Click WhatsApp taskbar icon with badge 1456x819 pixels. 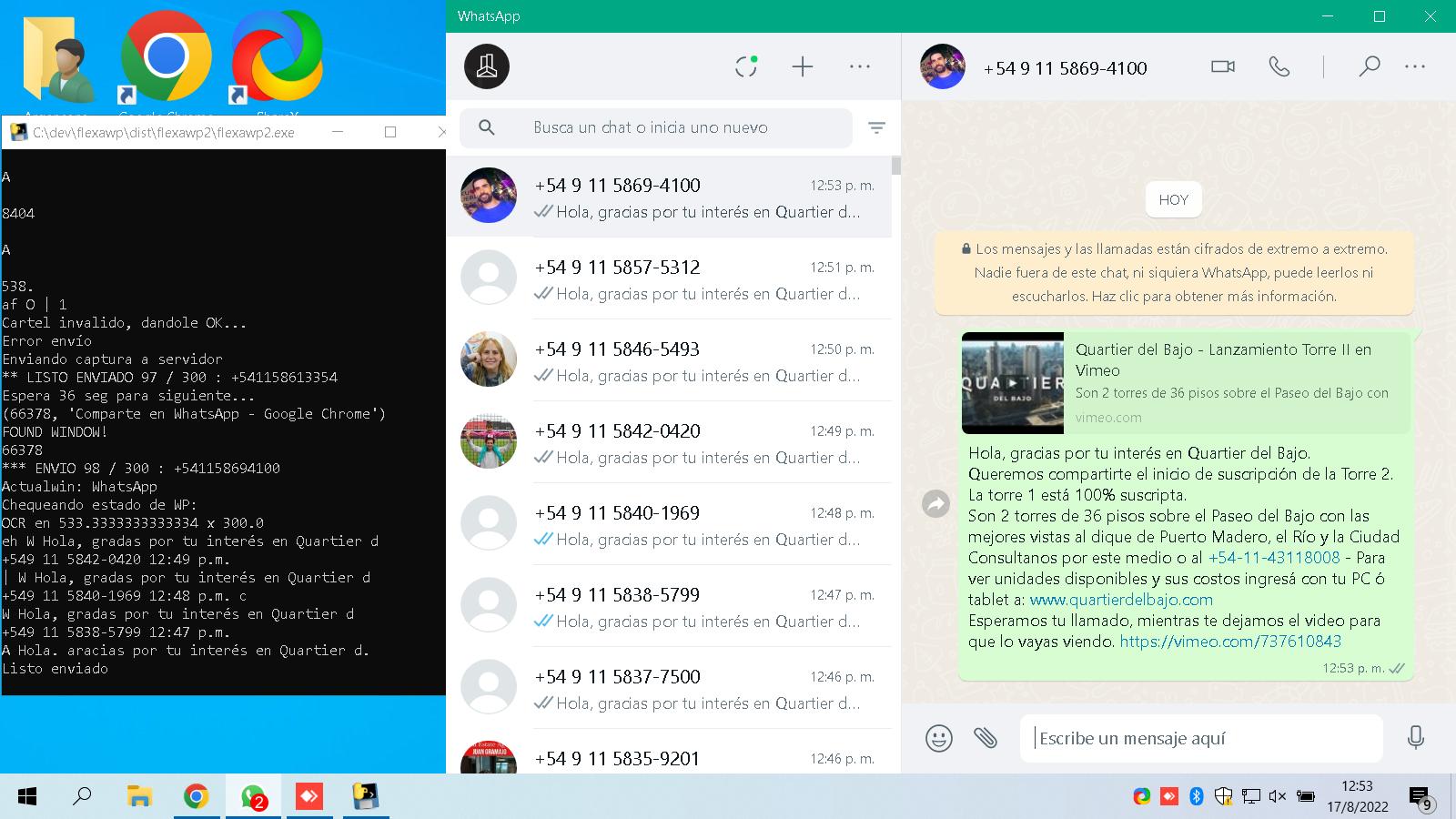click(253, 797)
